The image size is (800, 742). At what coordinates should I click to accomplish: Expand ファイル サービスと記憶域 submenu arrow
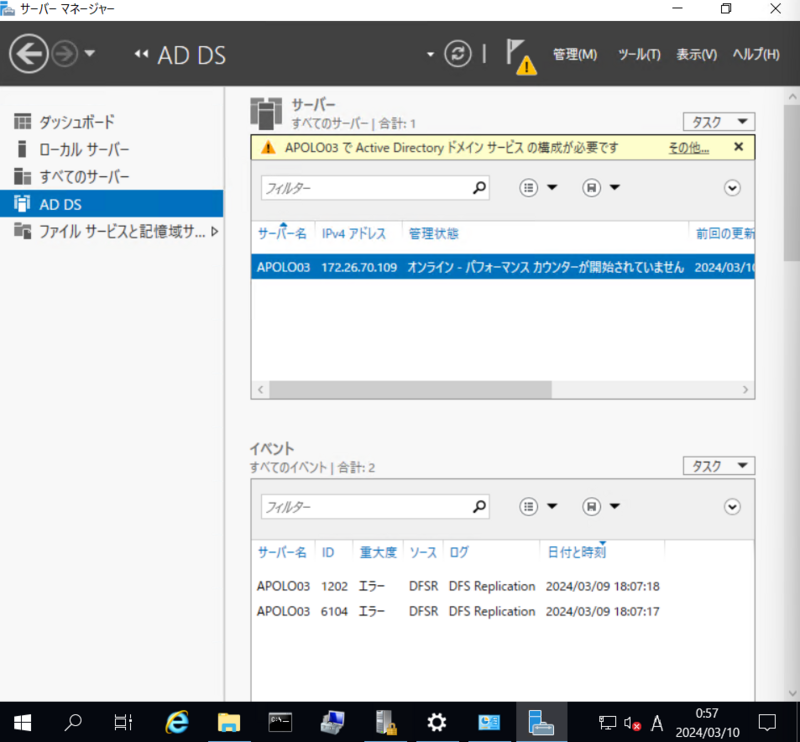pyautogui.click(x=215, y=232)
